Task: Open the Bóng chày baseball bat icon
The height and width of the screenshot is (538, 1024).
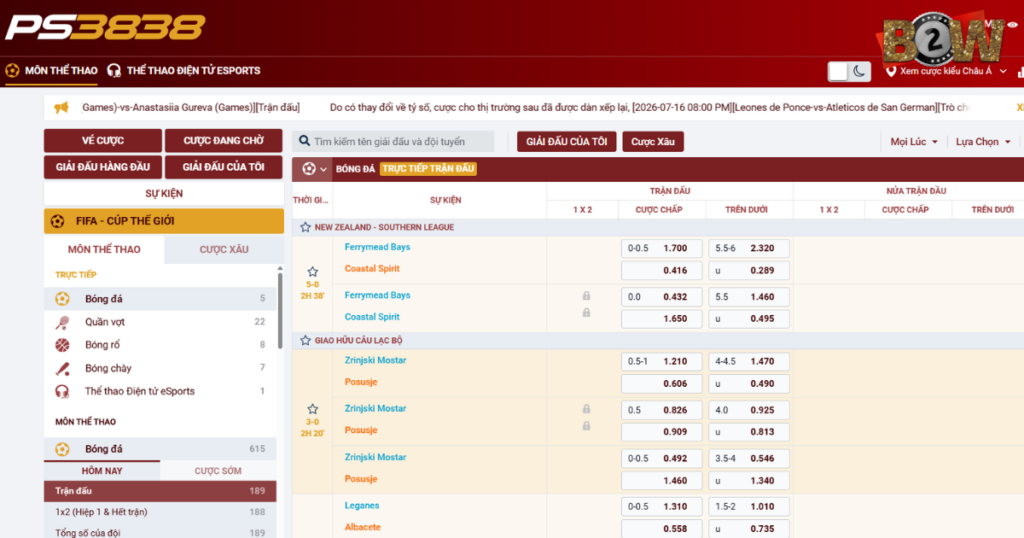Action: click(x=63, y=368)
